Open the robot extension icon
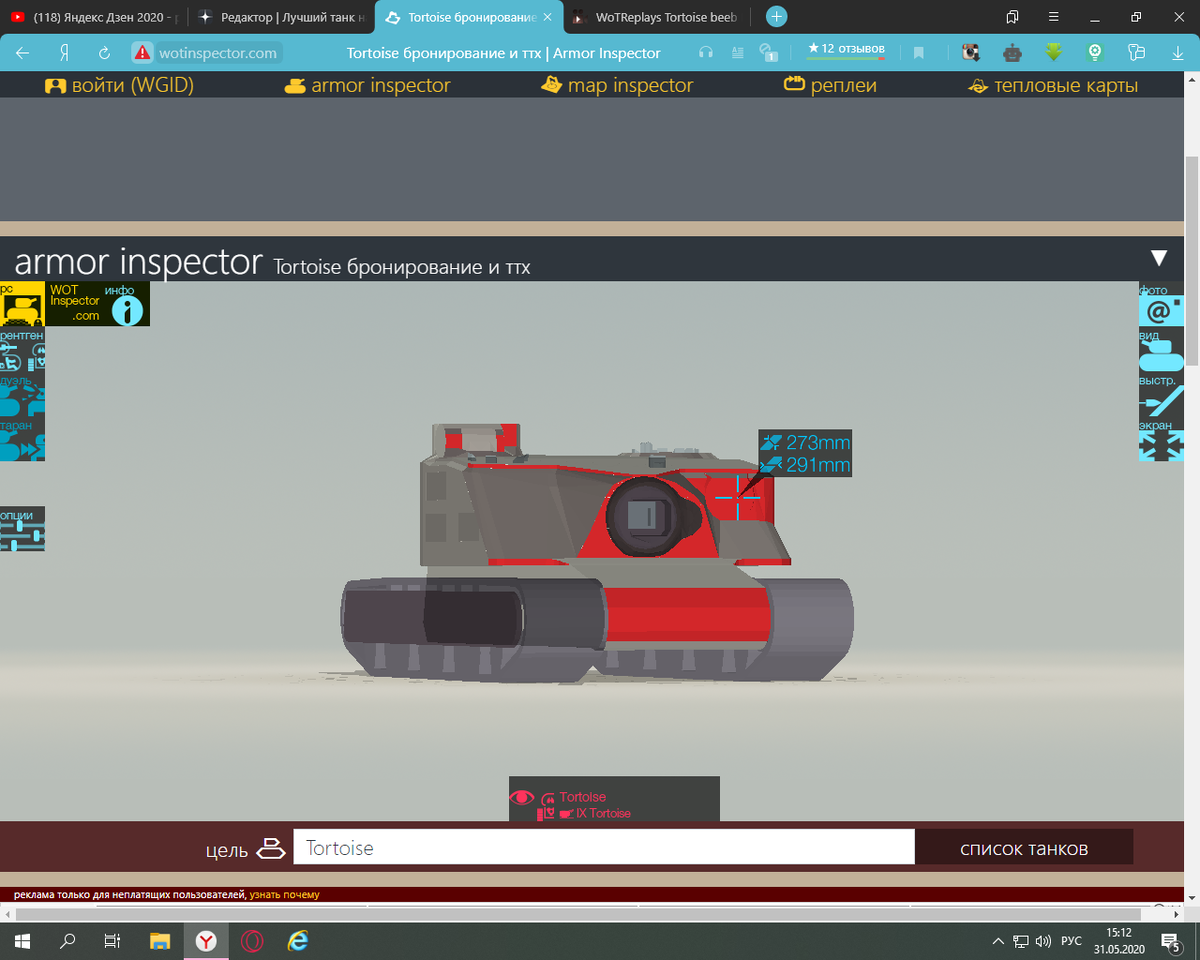Image resolution: width=1200 pixels, height=960 pixels. click(1013, 53)
